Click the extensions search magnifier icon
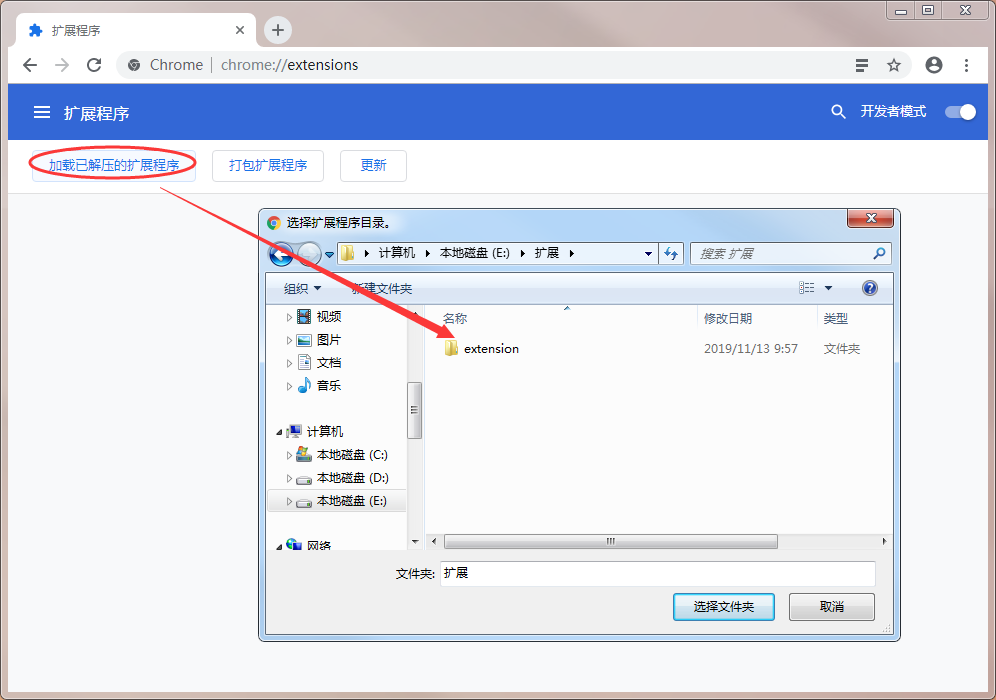996x700 pixels. point(838,112)
